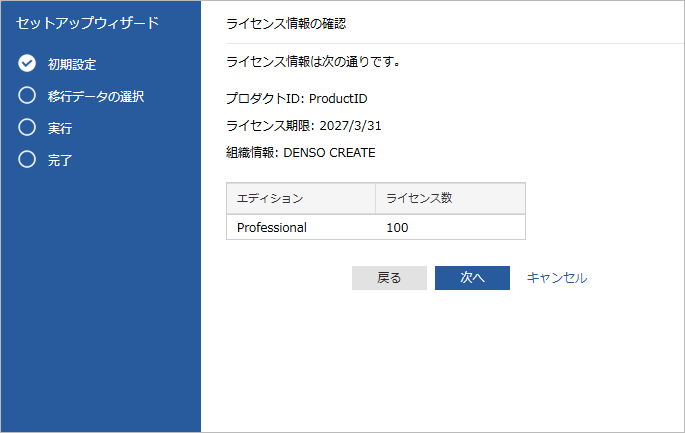Select the 完了 step label
This screenshot has height=433, width=685.
tap(60, 160)
